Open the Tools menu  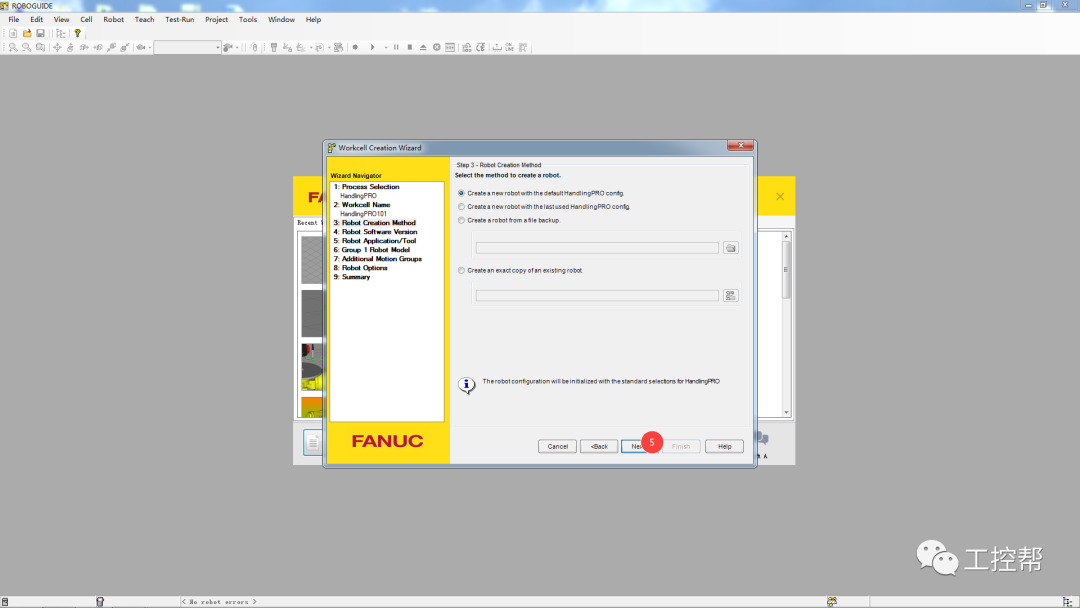[x=248, y=19]
